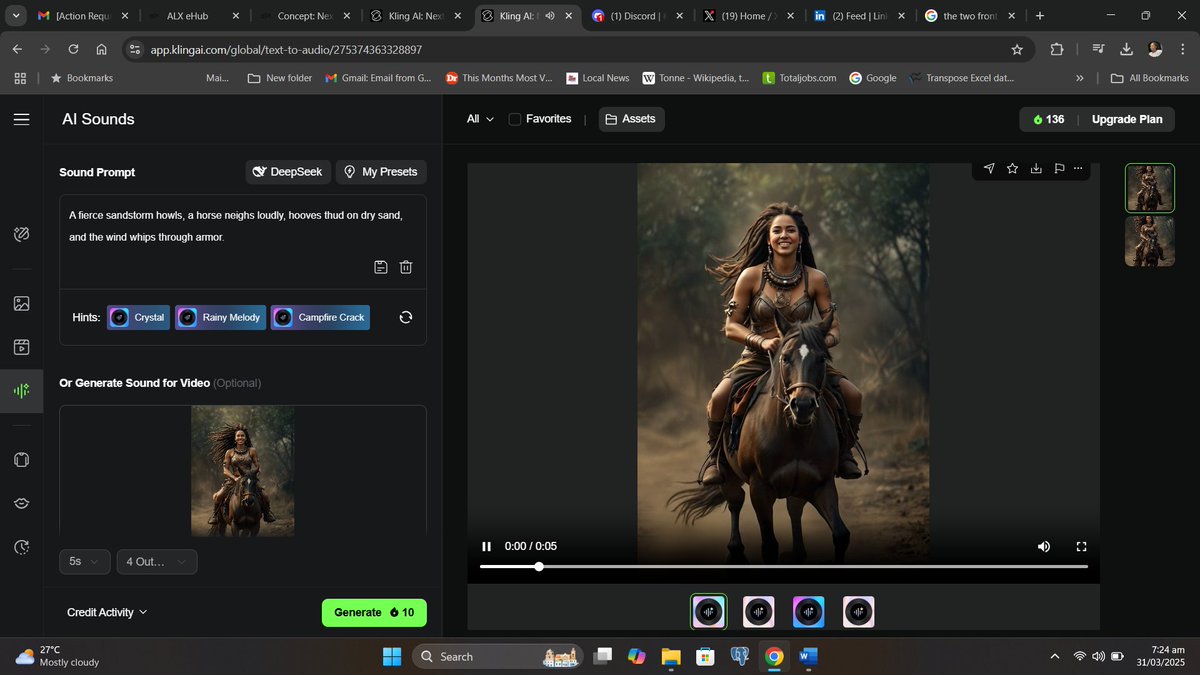Screen dimensions: 1200x675
Task: Bookmark this page with the star
Action: (x=1017, y=49)
